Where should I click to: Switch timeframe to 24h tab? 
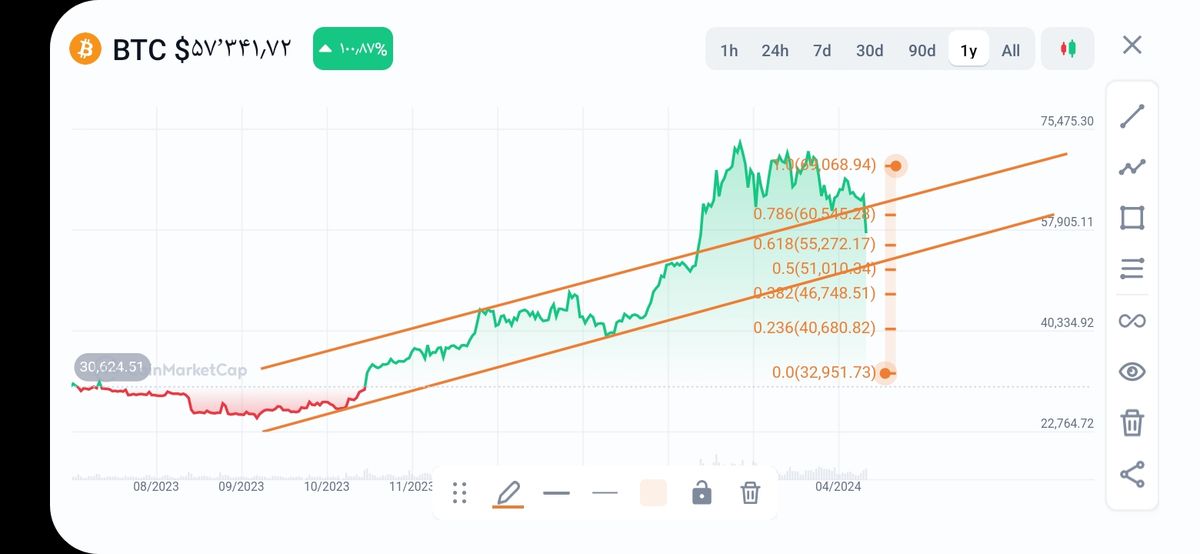(x=775, y=50)
